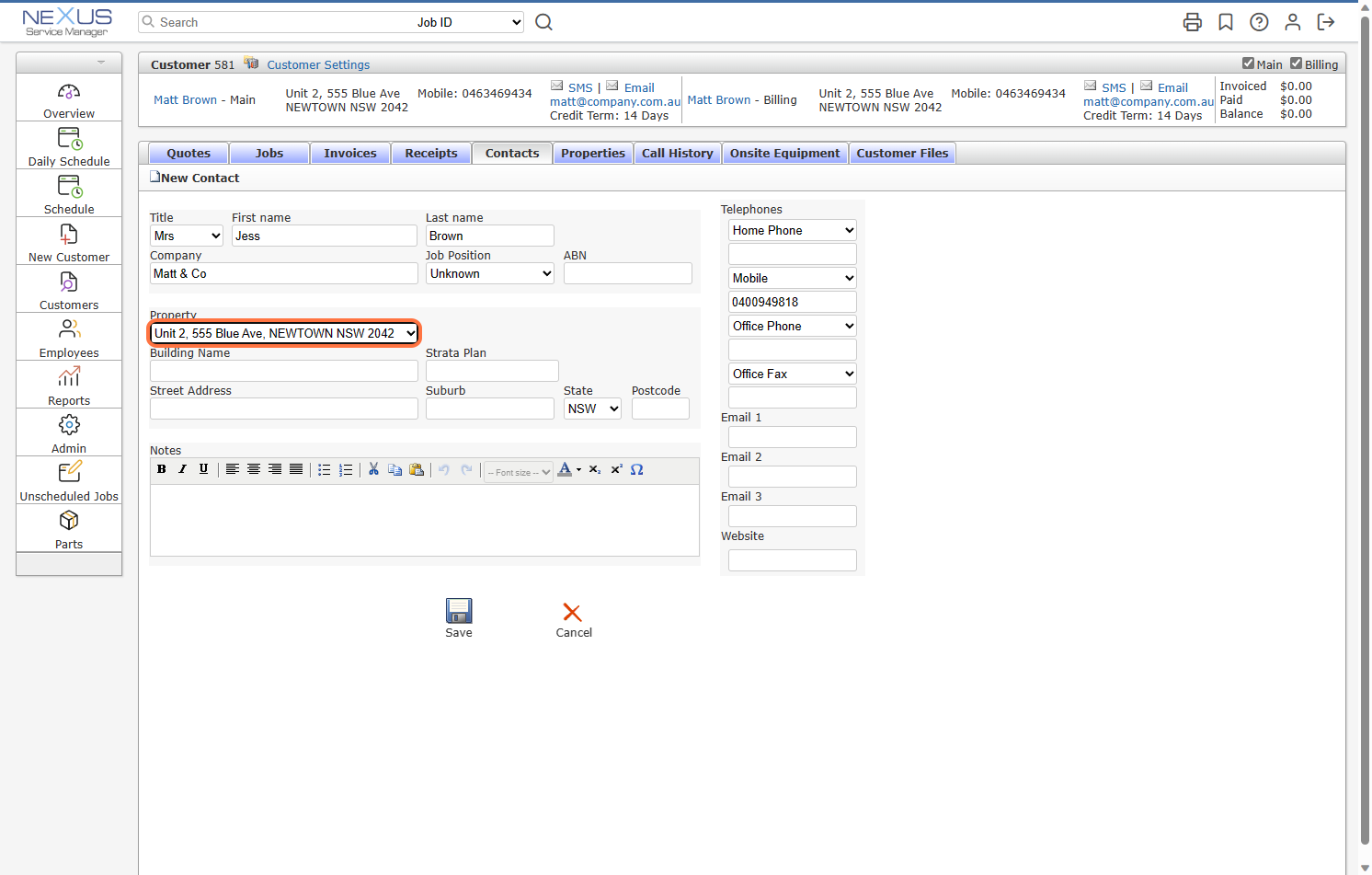Screen dimensions: 1372x875
Task: Uncheck the Billing checkbox
Action: 1296,64
